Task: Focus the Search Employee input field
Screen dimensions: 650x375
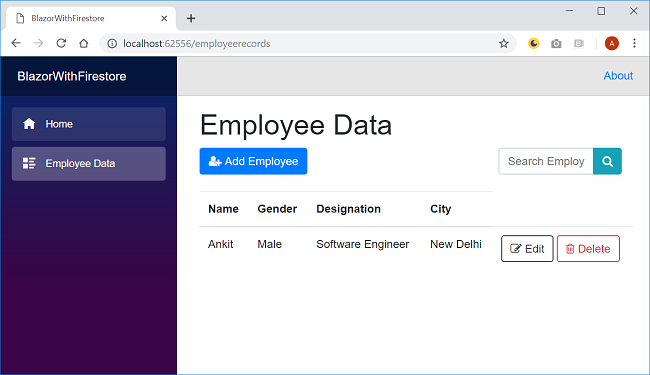Action: [546, 161]
